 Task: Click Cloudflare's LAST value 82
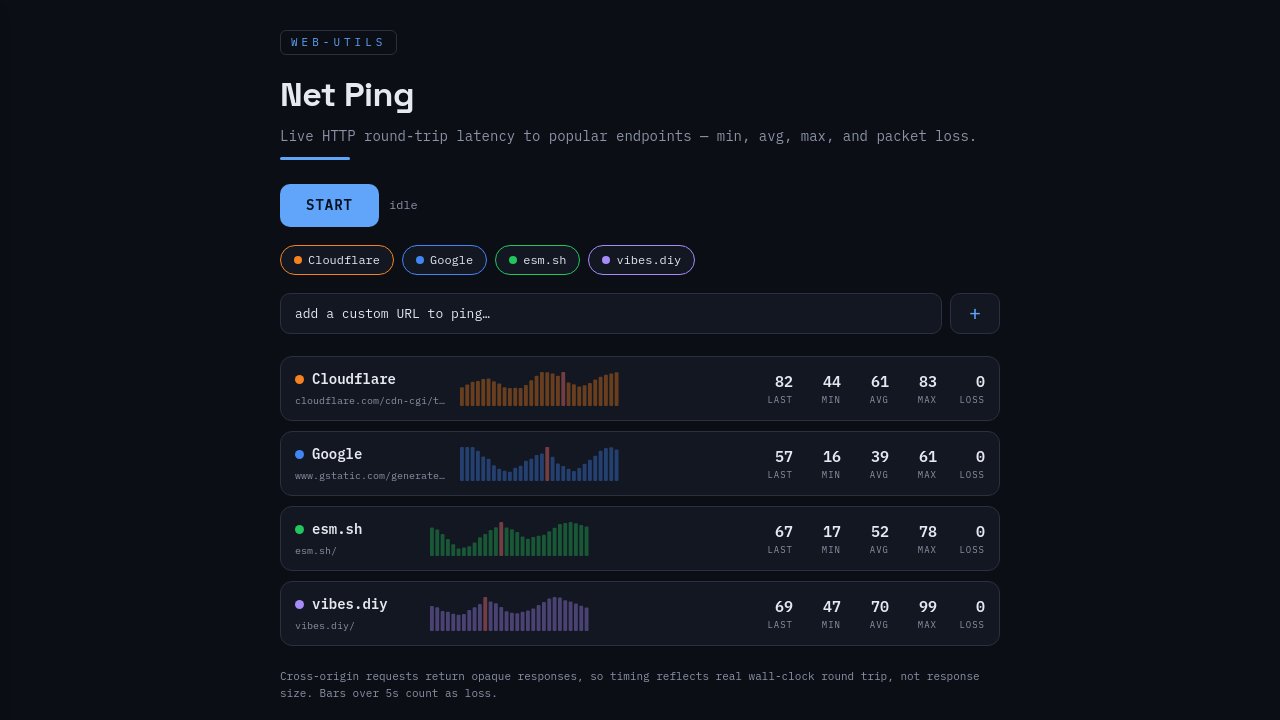coord(784,381)
